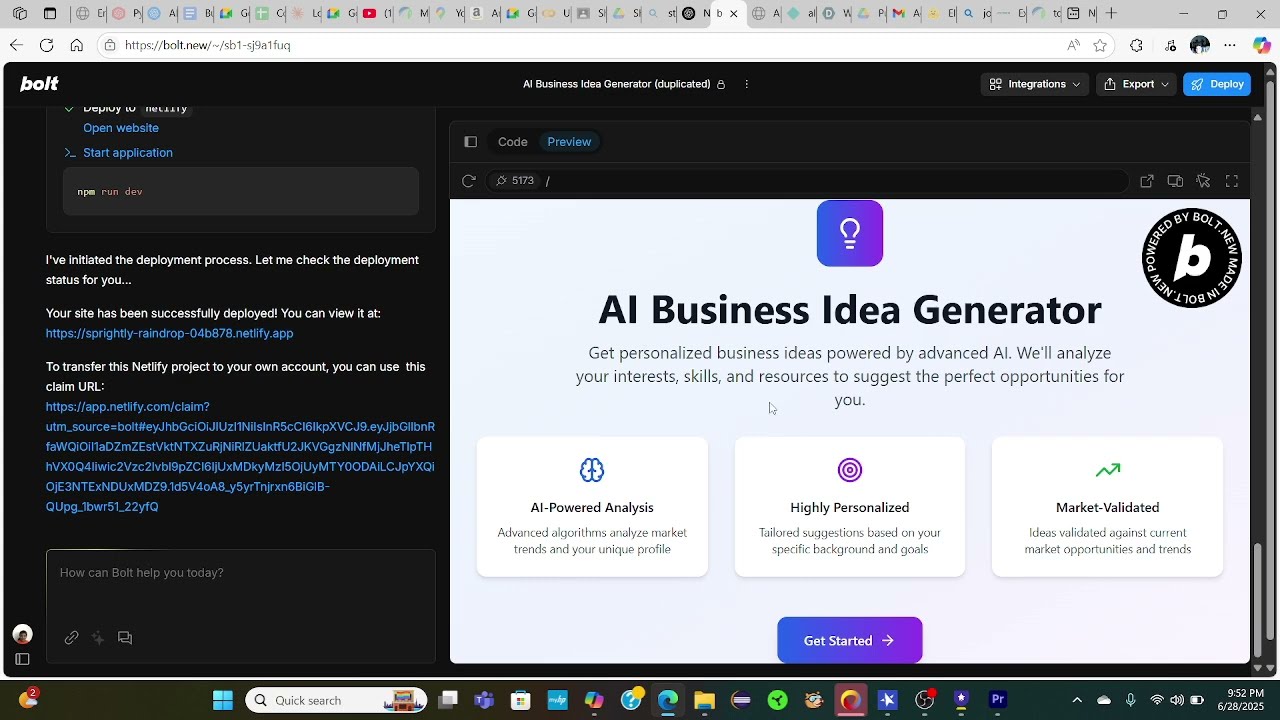Screen dimensions: 1280x720
Task: Open the sprightly-raindrop netlify.app link
Action: click(x=169, y=333)
